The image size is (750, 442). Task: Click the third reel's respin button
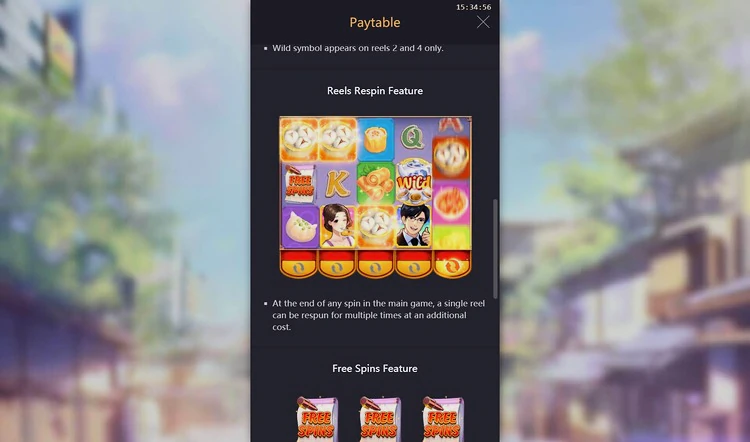(x=375, y=265)
